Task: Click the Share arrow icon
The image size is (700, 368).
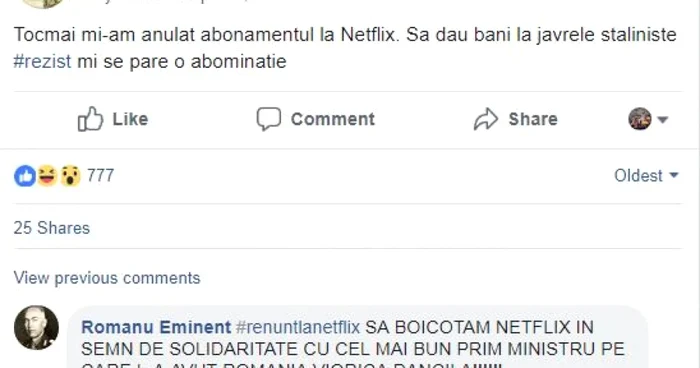Action: point(486,119)
